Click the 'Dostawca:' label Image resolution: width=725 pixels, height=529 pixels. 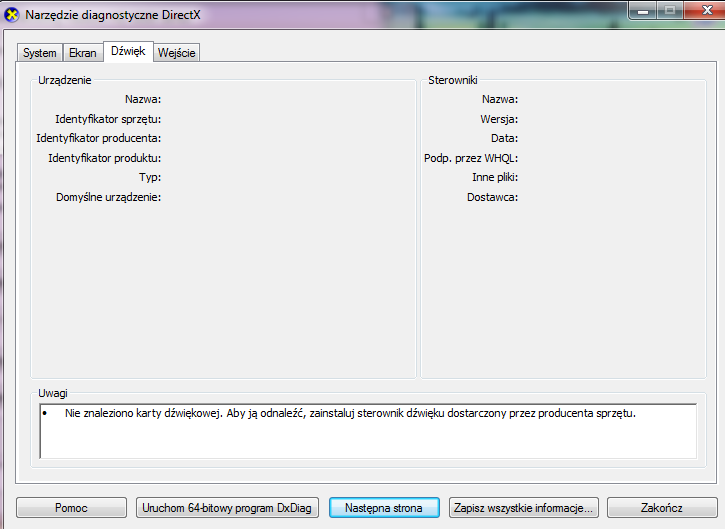(x=492, y=197)
